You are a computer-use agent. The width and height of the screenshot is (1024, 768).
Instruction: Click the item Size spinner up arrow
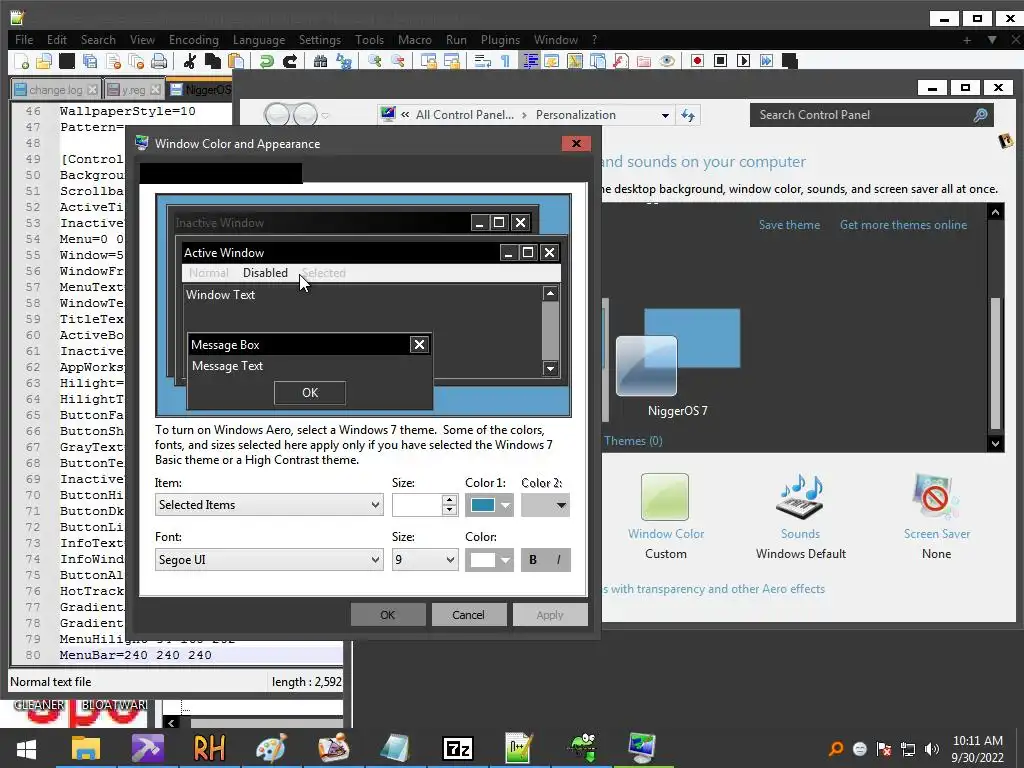(x=449, y=500)
